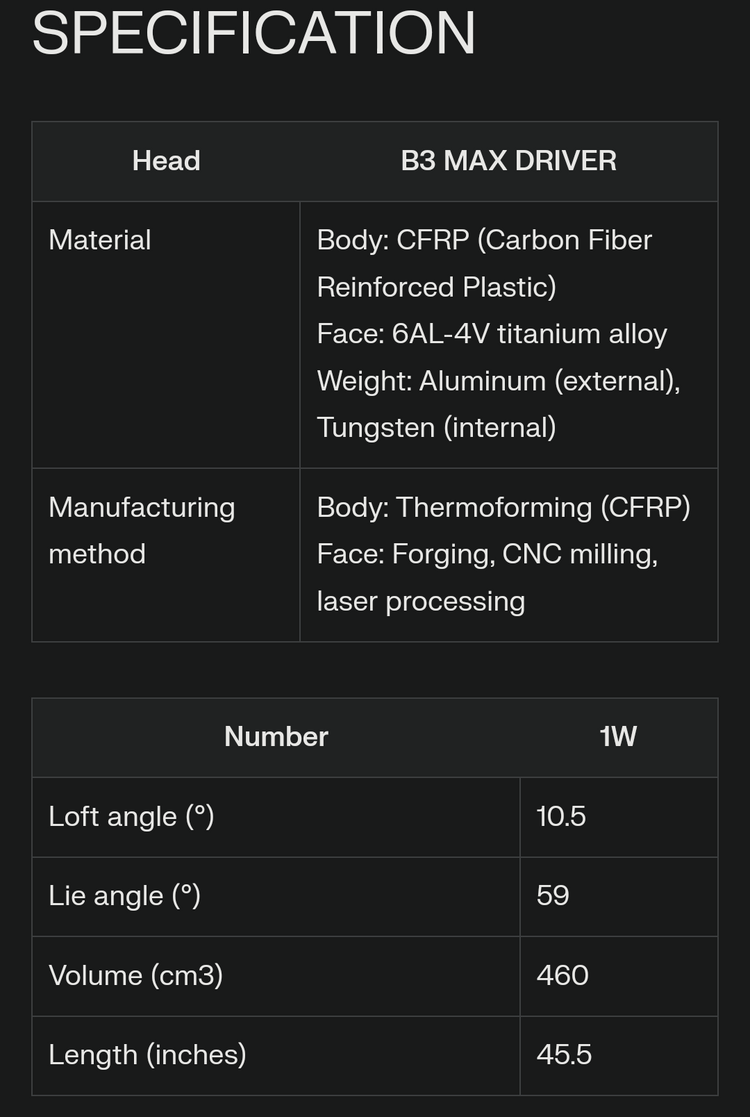Click the Material row label
Screen dimensions: 750x1117
[x=100, y=240]
